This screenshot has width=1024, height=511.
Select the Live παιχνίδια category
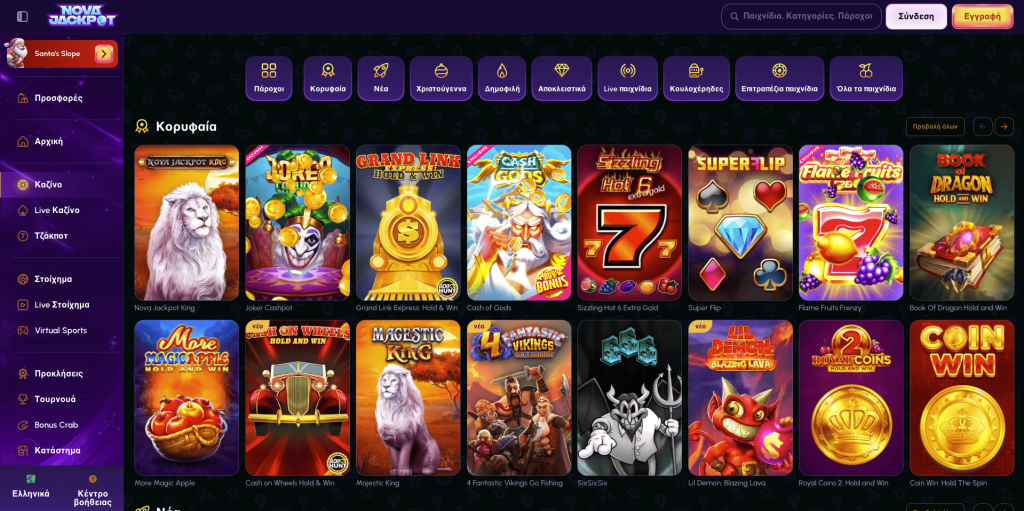click(627, 78)
